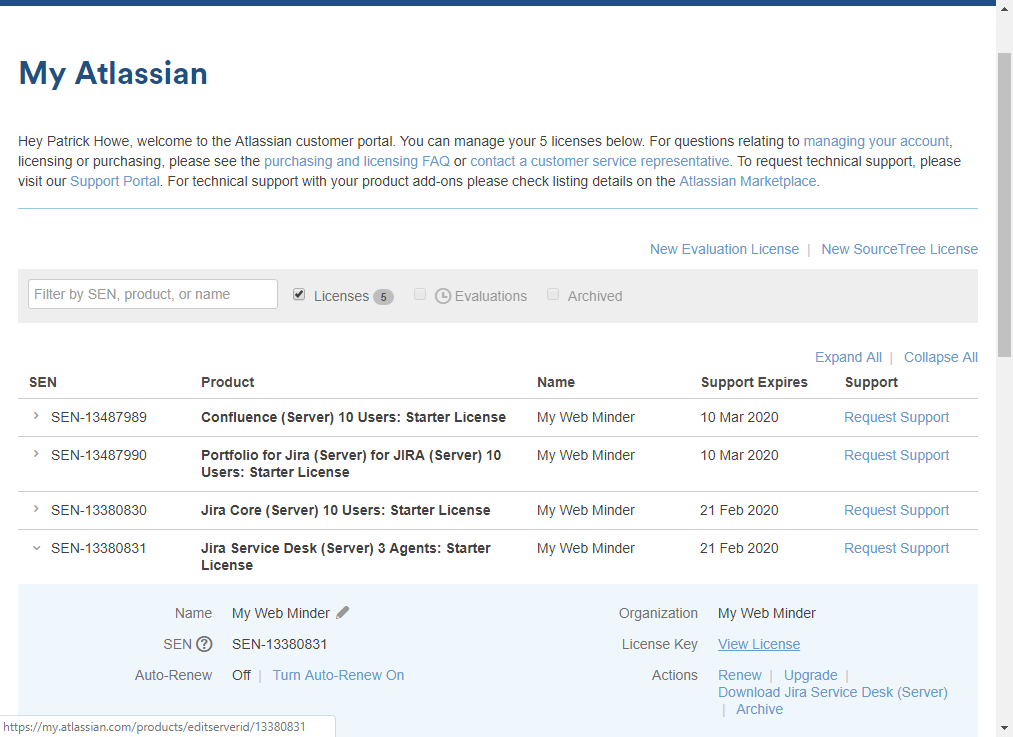This screenshot has height=737, width=1013.
Task: Request Support for Confluence license
Action: (896, 417)
